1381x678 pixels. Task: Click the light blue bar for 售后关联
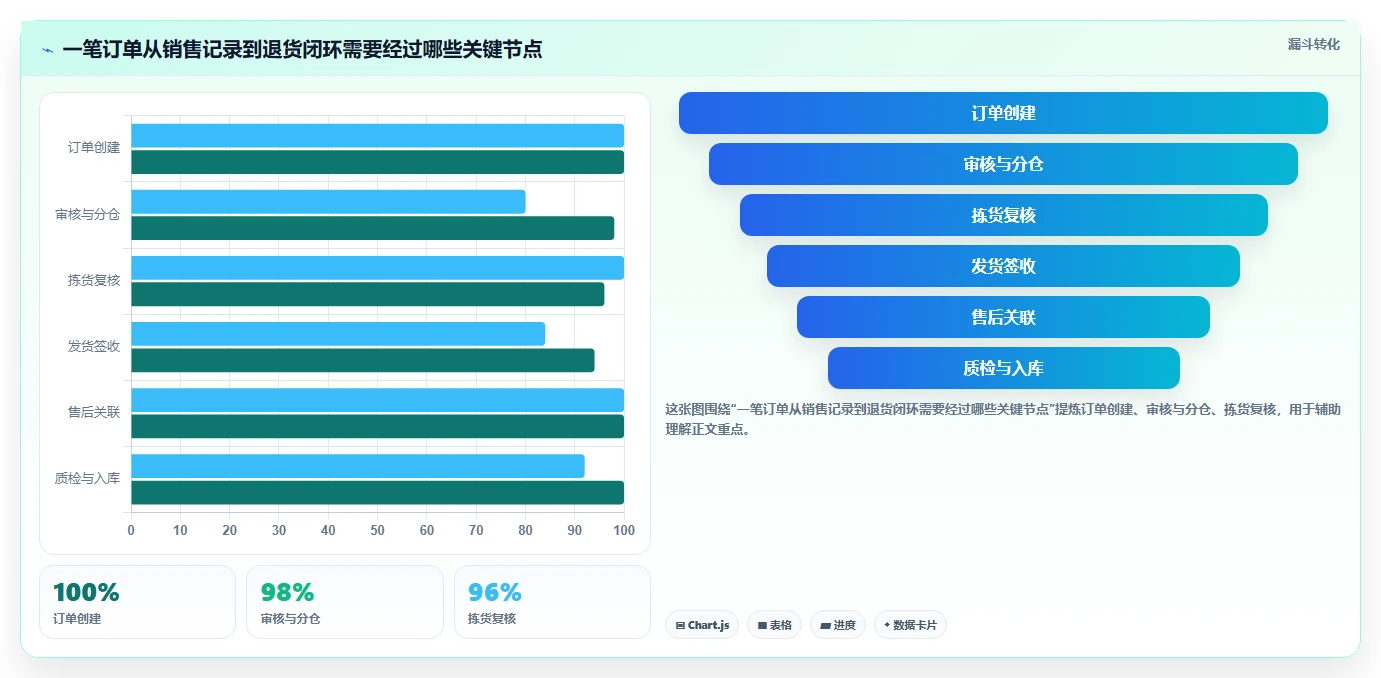pyautogui.click(x=377, y=399)
